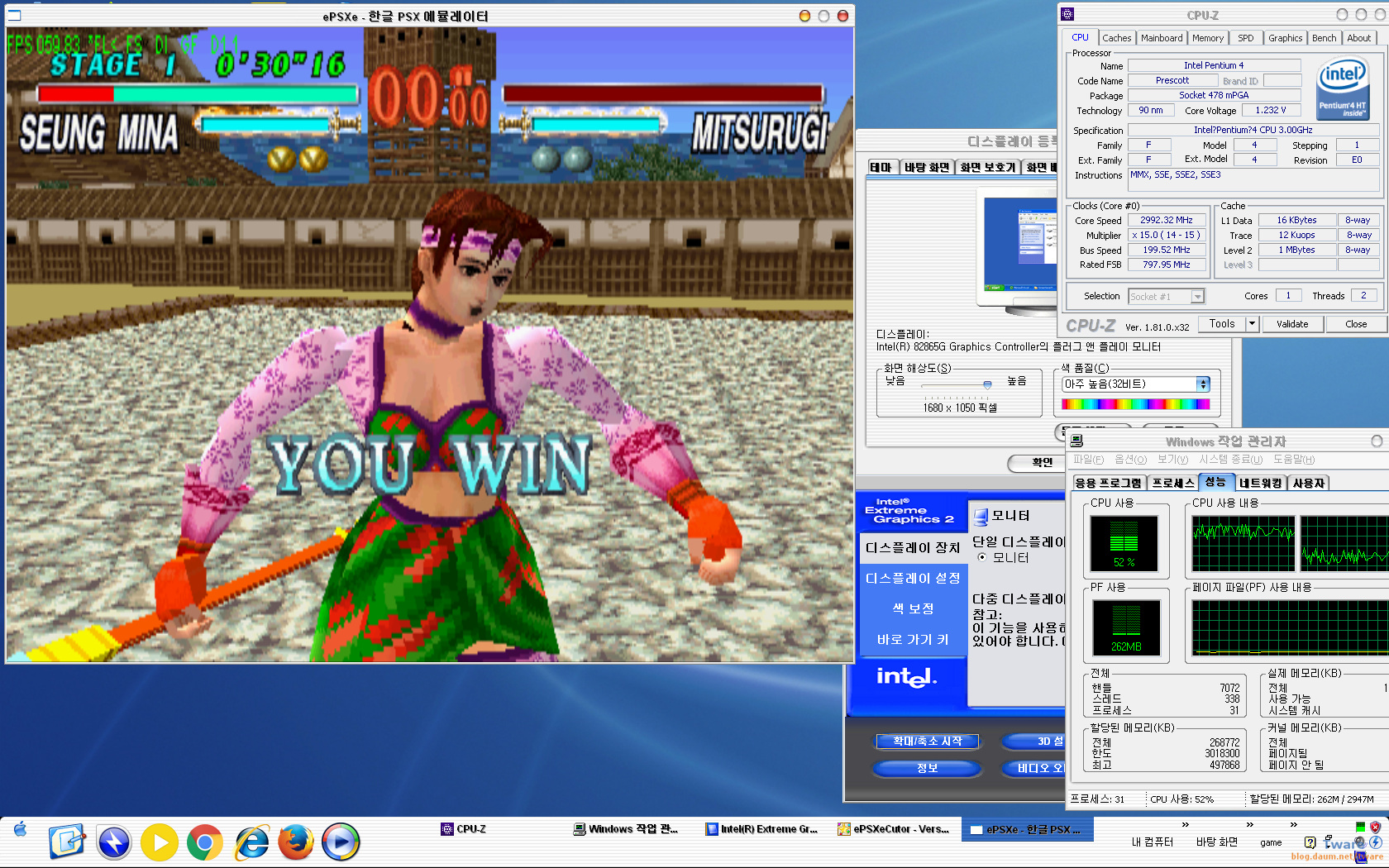Screen dimensions: 1389x868
Task: Switch to Intel(R) Extreme Graphics taskbar button
Action: pos(762,829)
